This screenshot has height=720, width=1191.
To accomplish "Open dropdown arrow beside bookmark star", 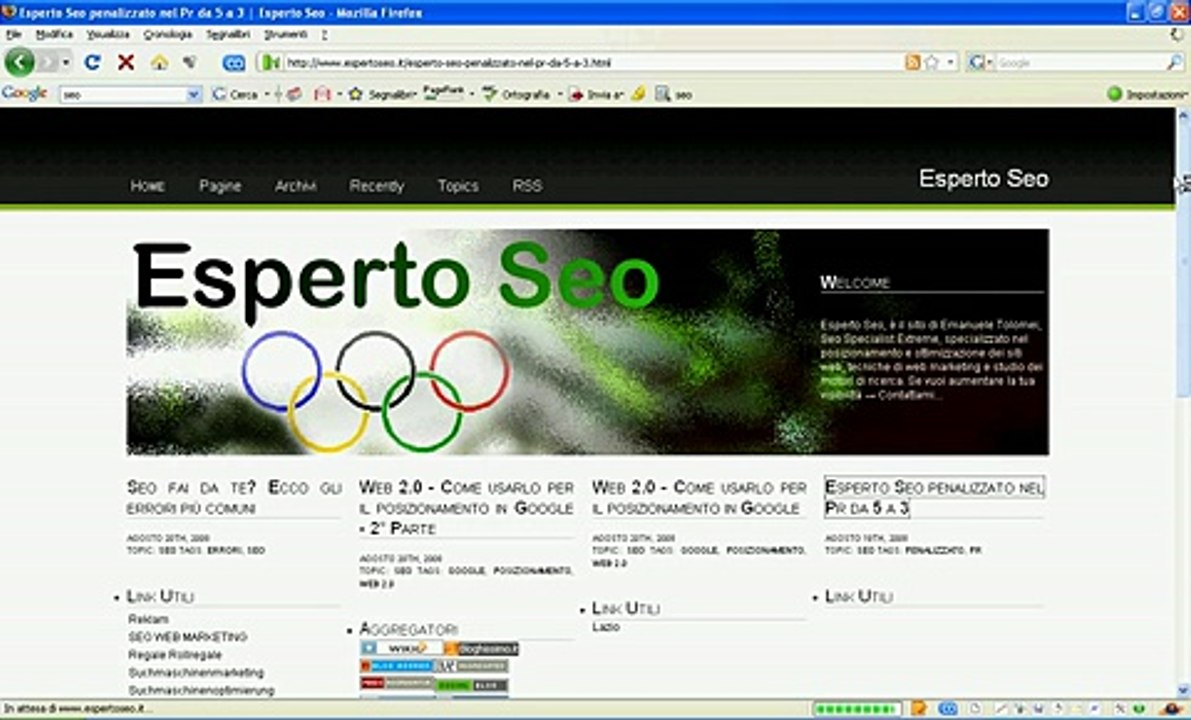I will coord(950,62).
